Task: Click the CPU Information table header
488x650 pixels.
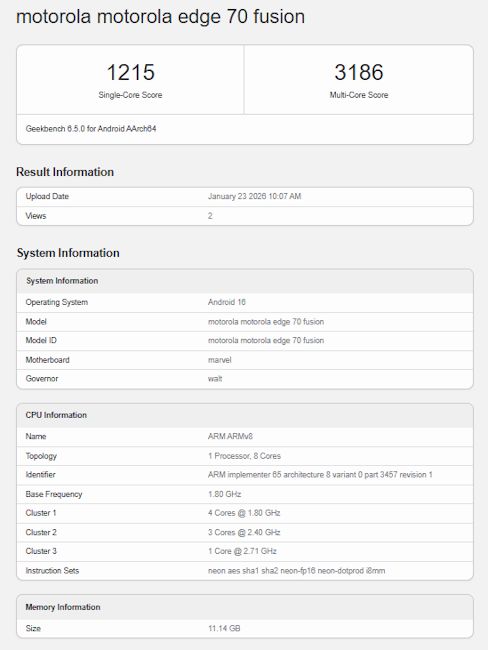Action: point(56,415)
